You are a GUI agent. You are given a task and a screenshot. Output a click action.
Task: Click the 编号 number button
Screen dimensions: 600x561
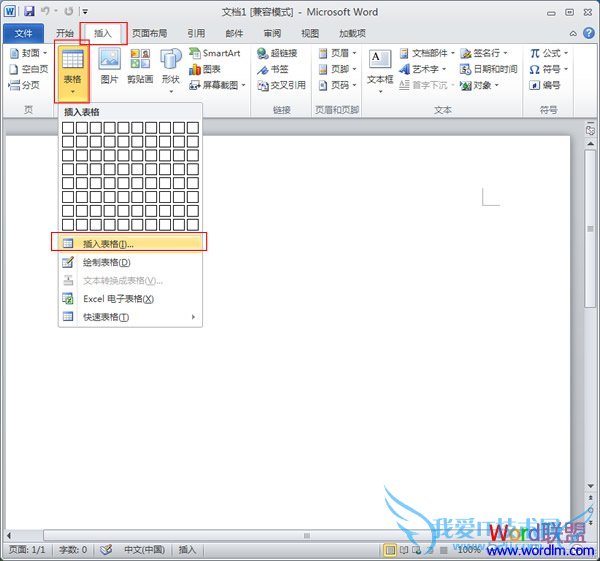click(545, 85)
